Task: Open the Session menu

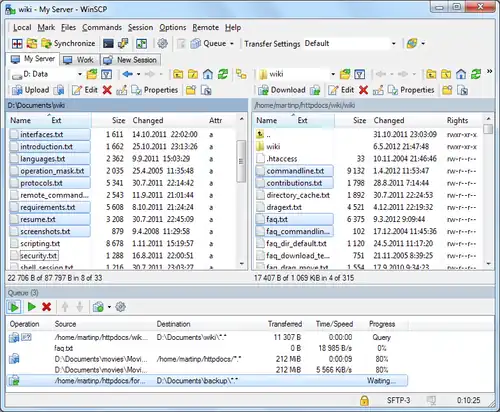Action: pos(140,28)
